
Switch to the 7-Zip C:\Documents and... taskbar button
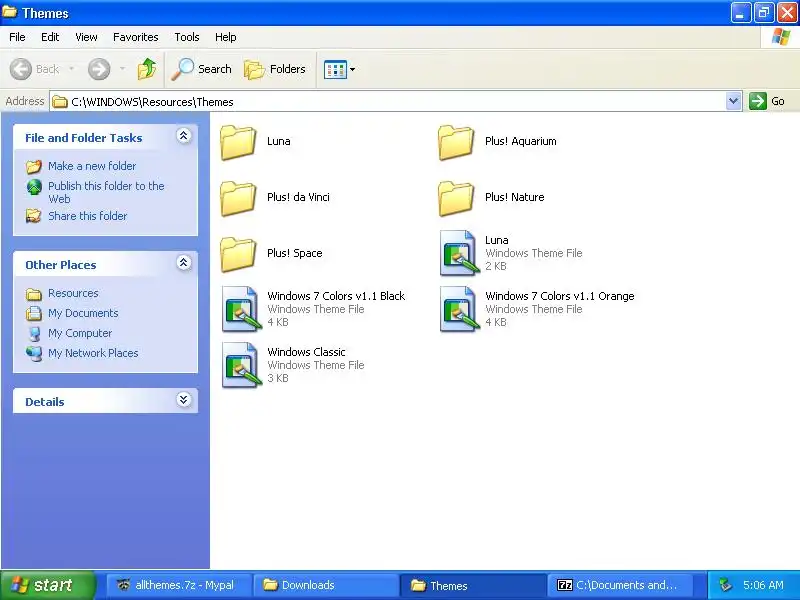(620, 585)
